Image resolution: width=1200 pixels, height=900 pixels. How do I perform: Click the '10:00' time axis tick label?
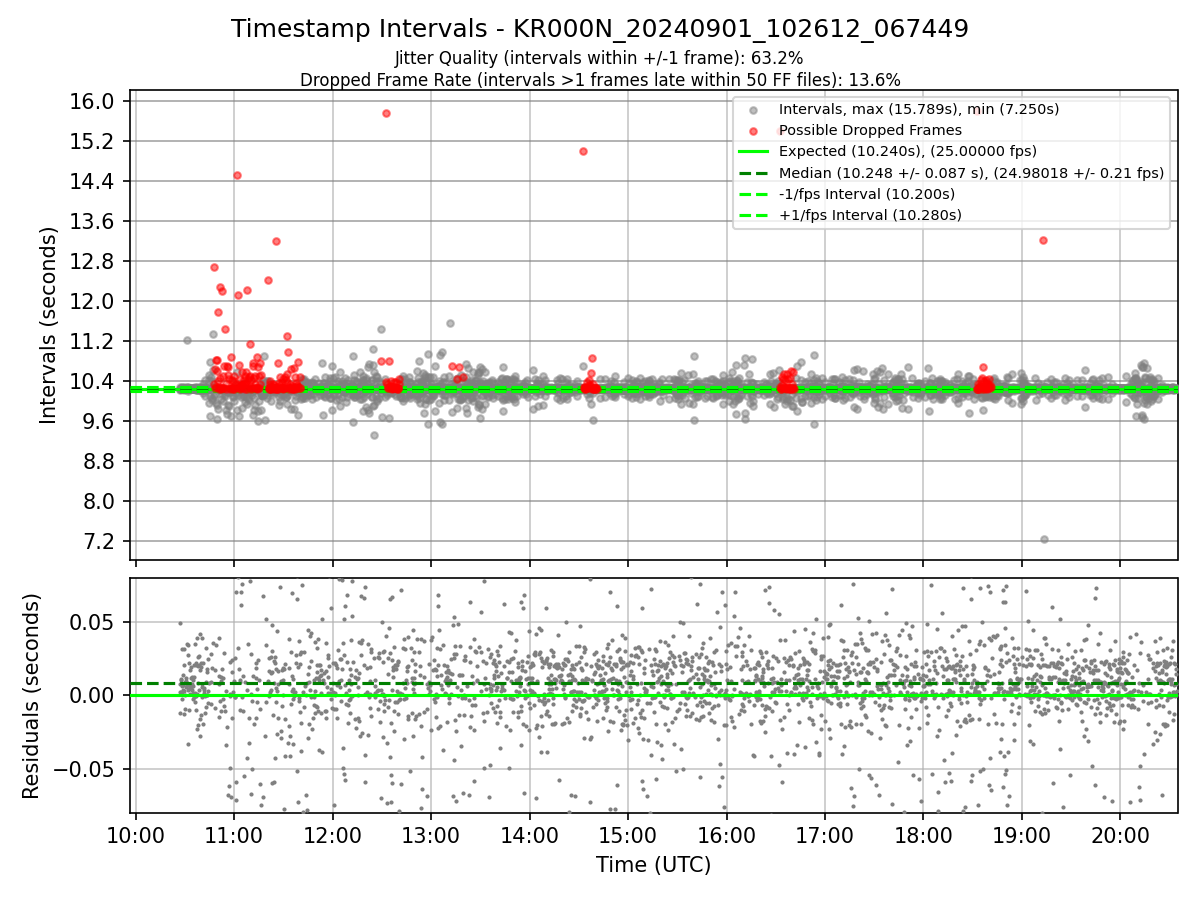click(x=136, y=834)
